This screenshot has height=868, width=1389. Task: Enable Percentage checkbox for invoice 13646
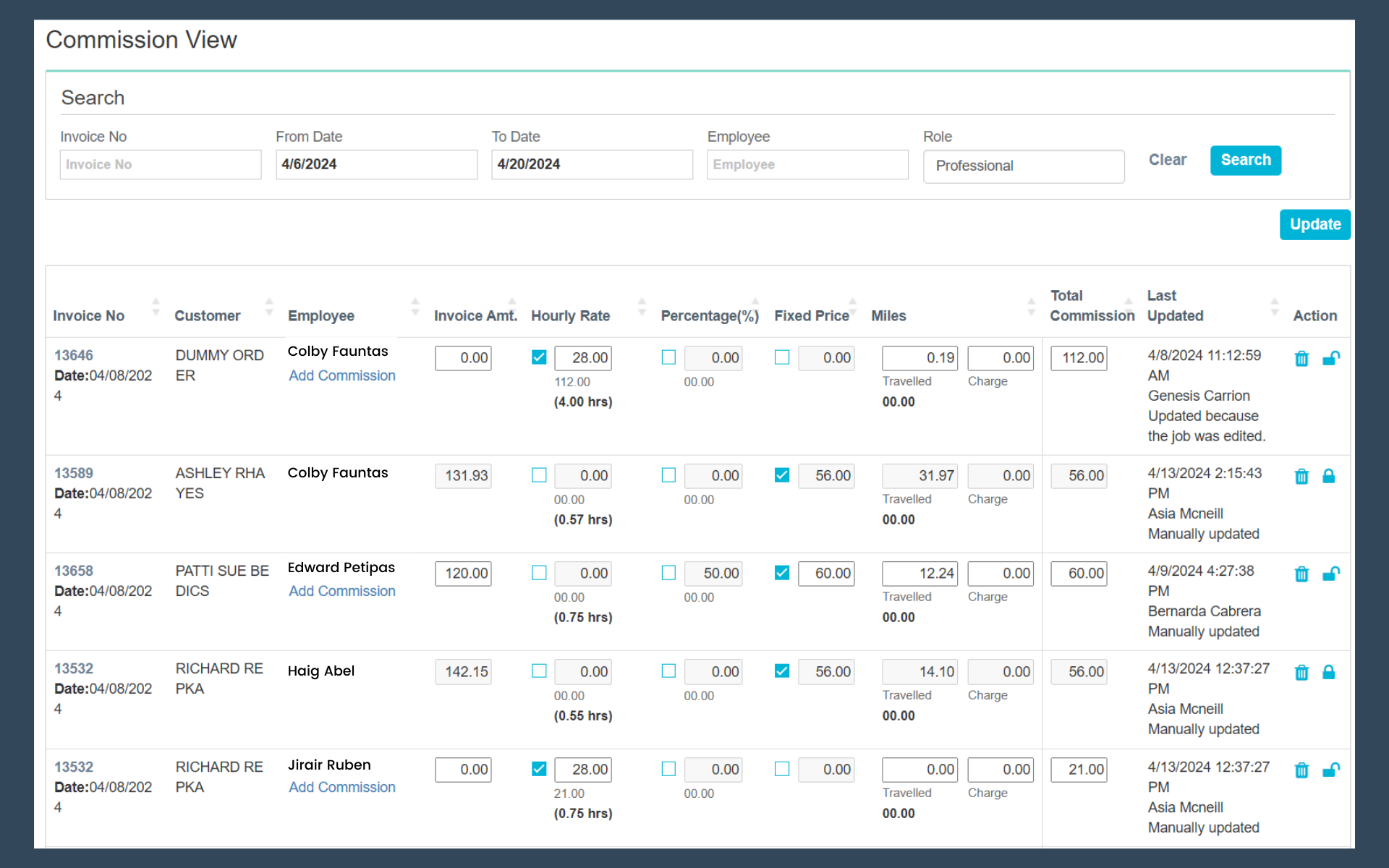[668, 357]
